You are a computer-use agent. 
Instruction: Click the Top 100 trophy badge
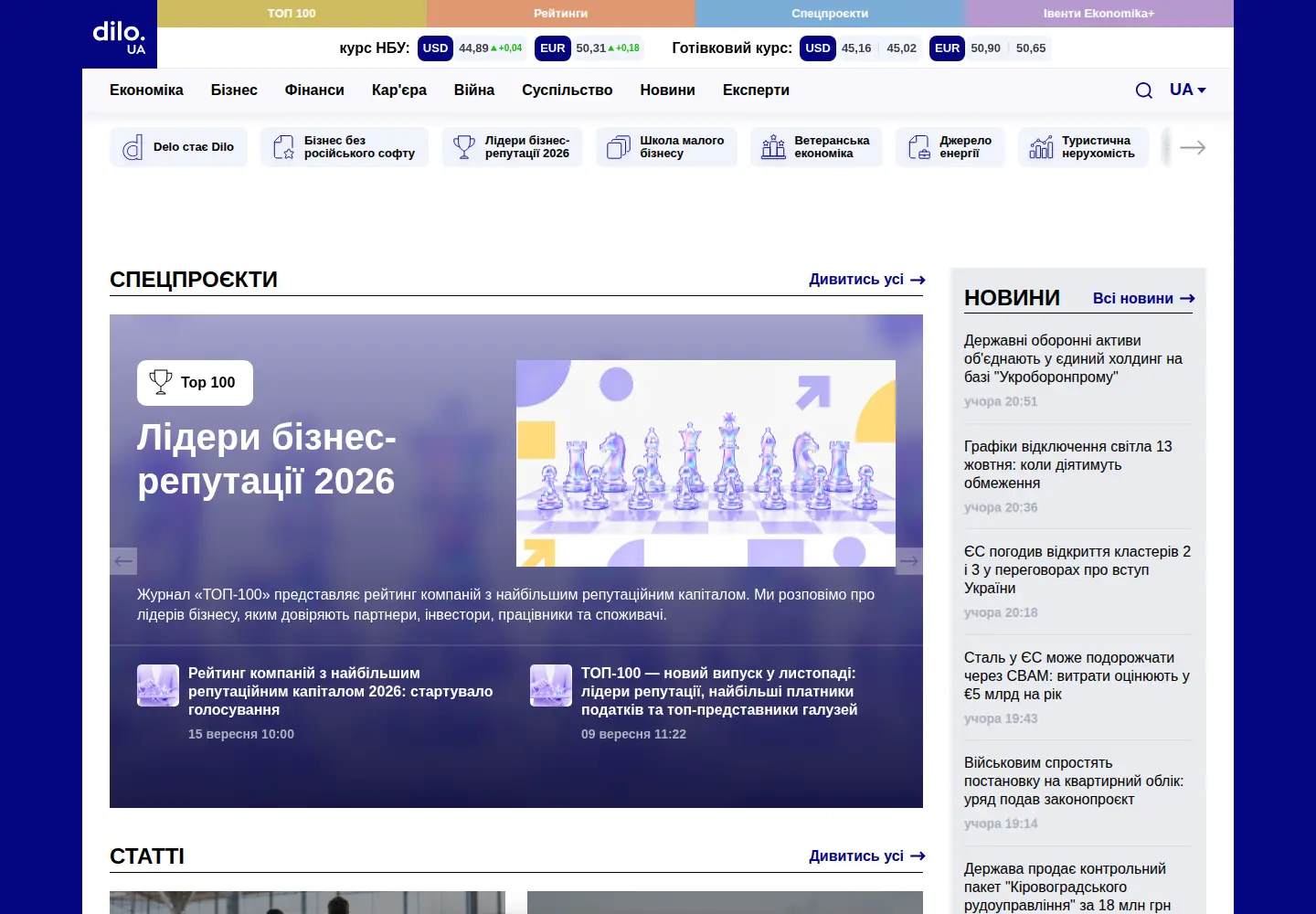(195, 383)
